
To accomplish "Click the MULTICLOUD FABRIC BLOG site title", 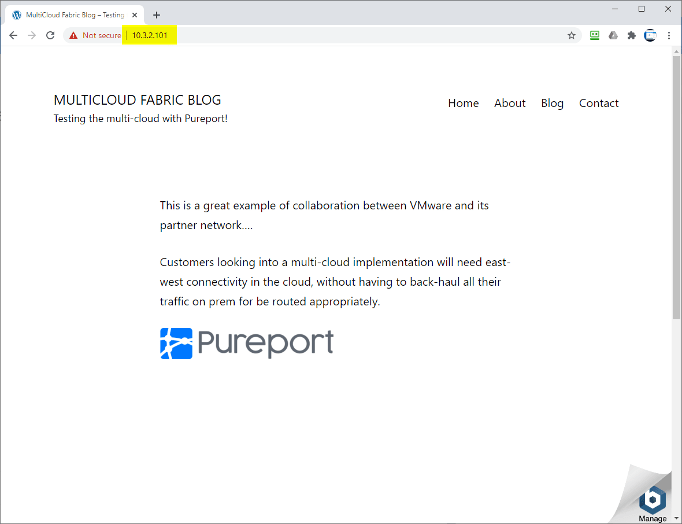I will pos(137,100).
